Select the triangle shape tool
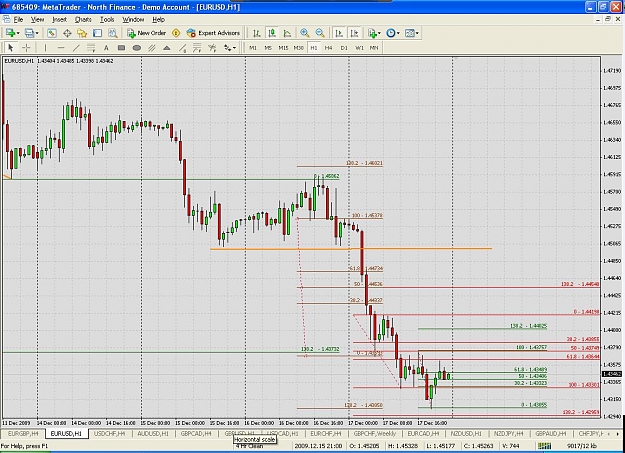This screenshot has height=453, width=625. pyautogui.click(x=167, y=48)
